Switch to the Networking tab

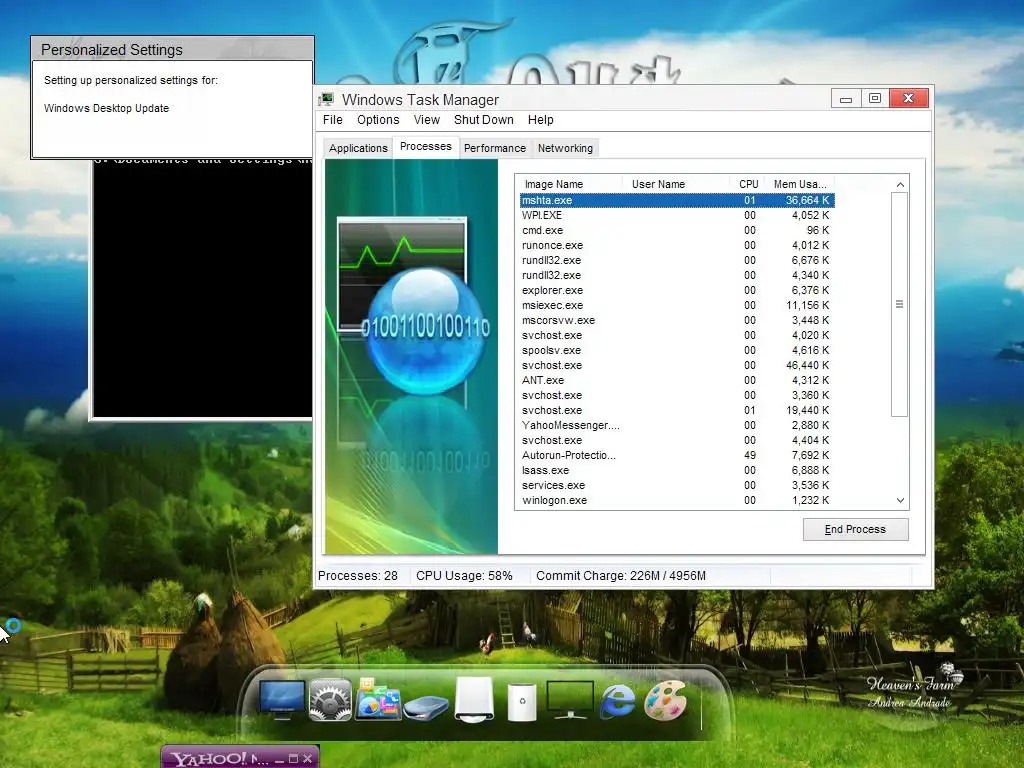pos(566,148)
